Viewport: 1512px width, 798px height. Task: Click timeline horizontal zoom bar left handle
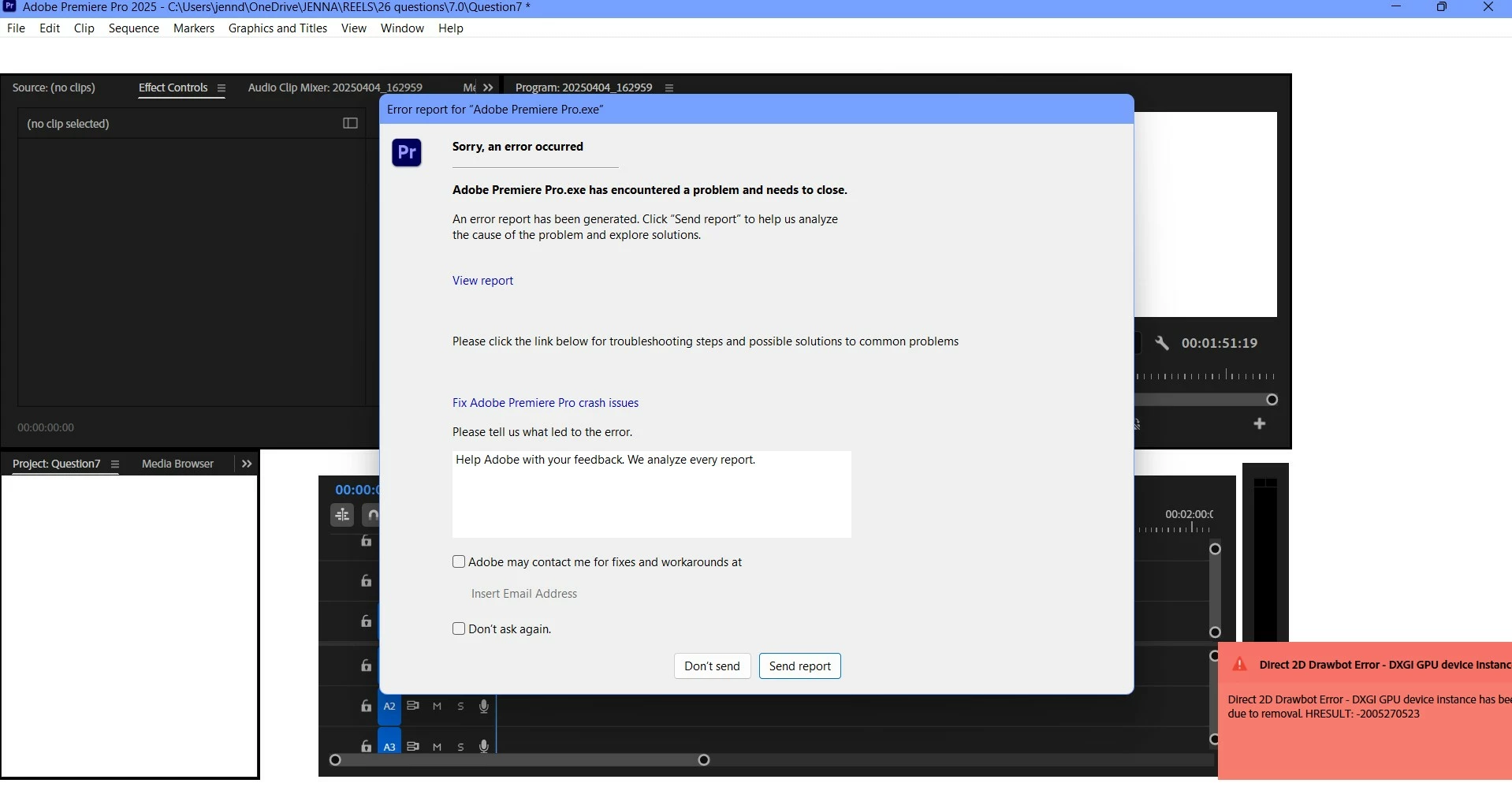tap(335, 760)
